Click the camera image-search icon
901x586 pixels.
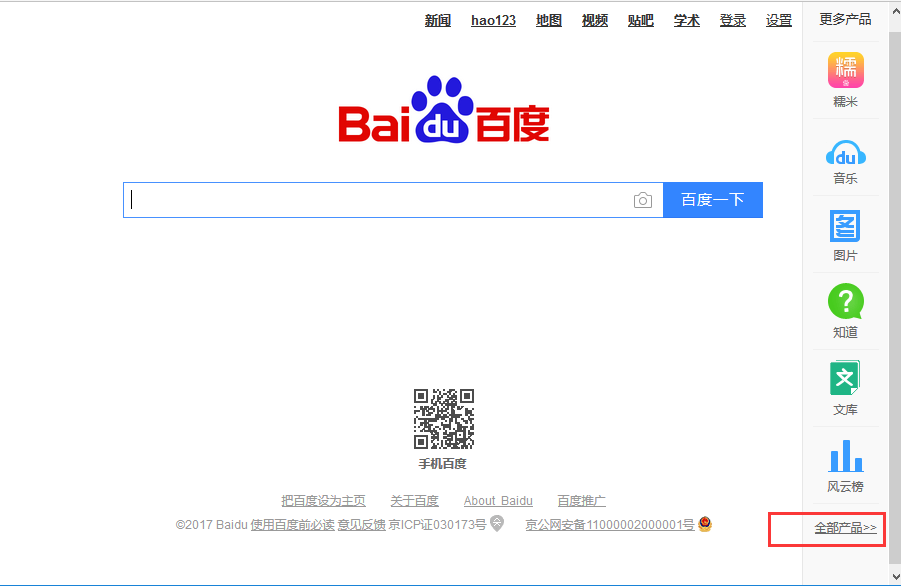(642, 200)
